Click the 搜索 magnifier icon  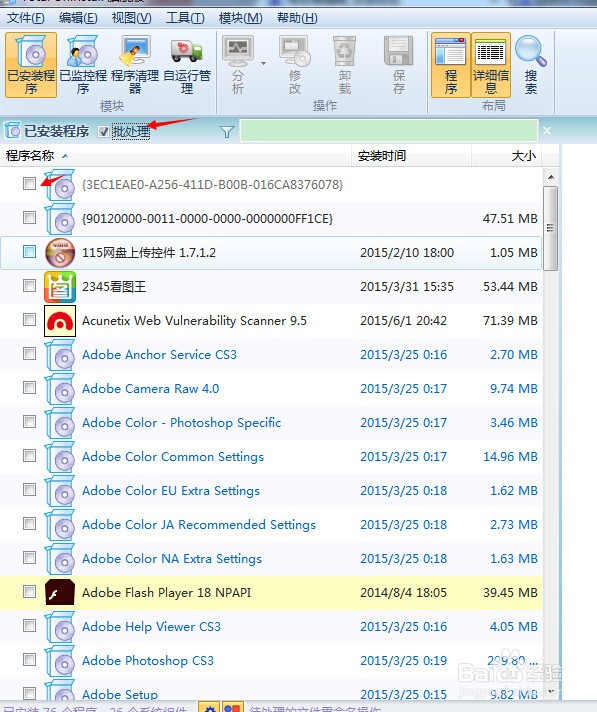coord(531,65)
